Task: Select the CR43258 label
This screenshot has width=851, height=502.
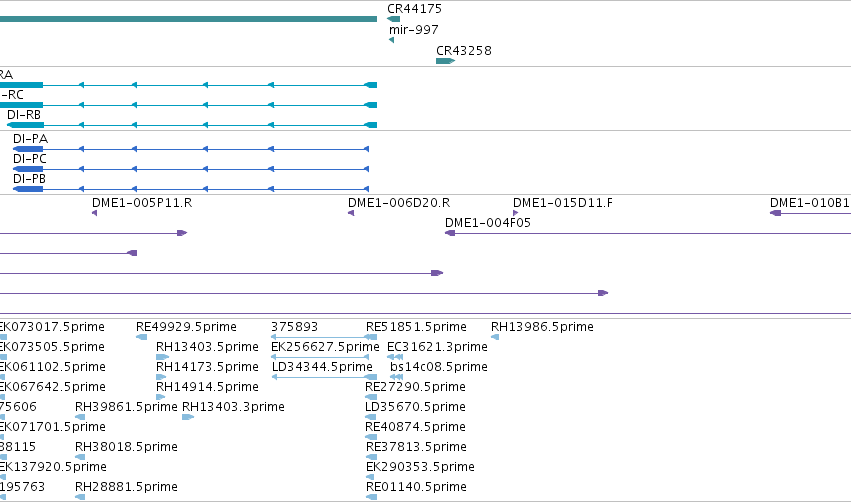Action: click(463, 50)
